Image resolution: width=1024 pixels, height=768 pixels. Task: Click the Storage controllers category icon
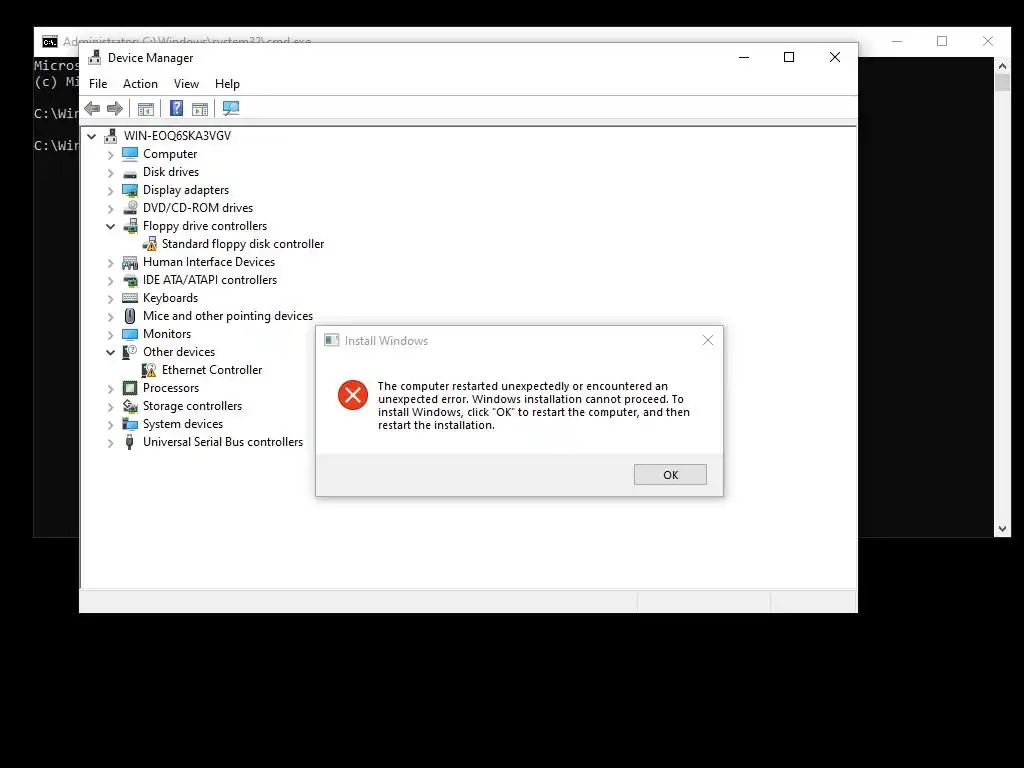[x=130, y=406]
